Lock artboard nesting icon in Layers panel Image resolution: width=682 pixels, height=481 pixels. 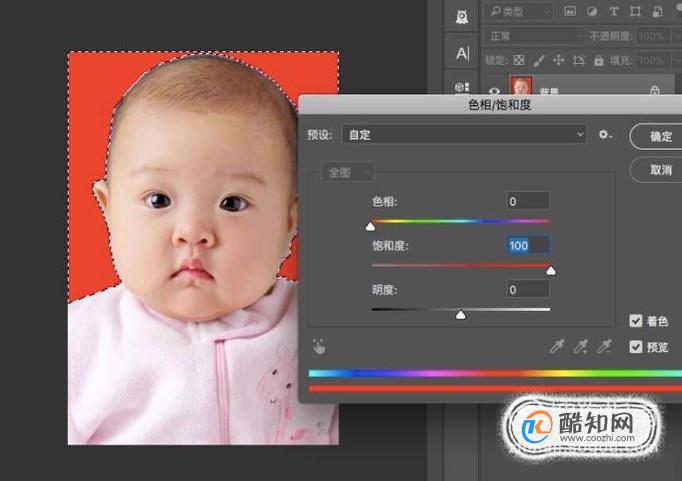tap(578, 60)
